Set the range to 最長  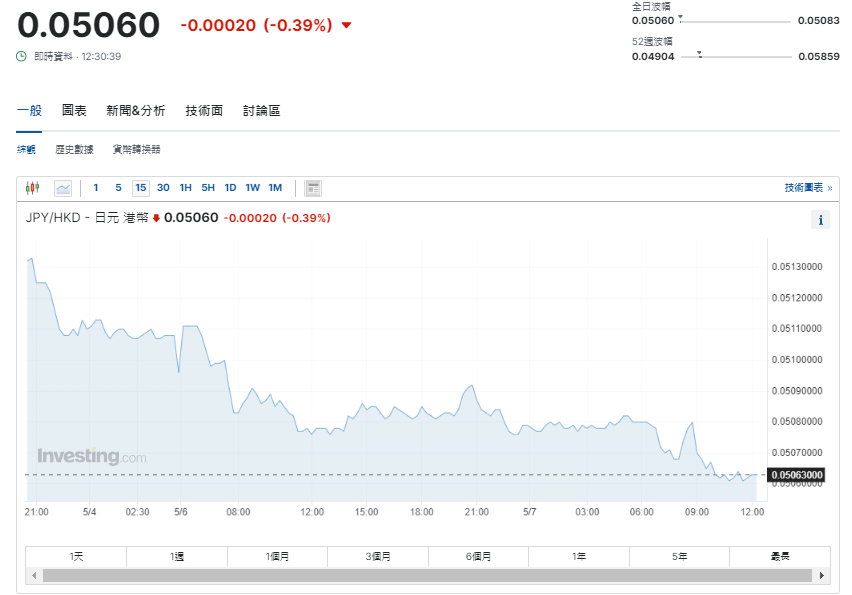click(x=779, y=556)
